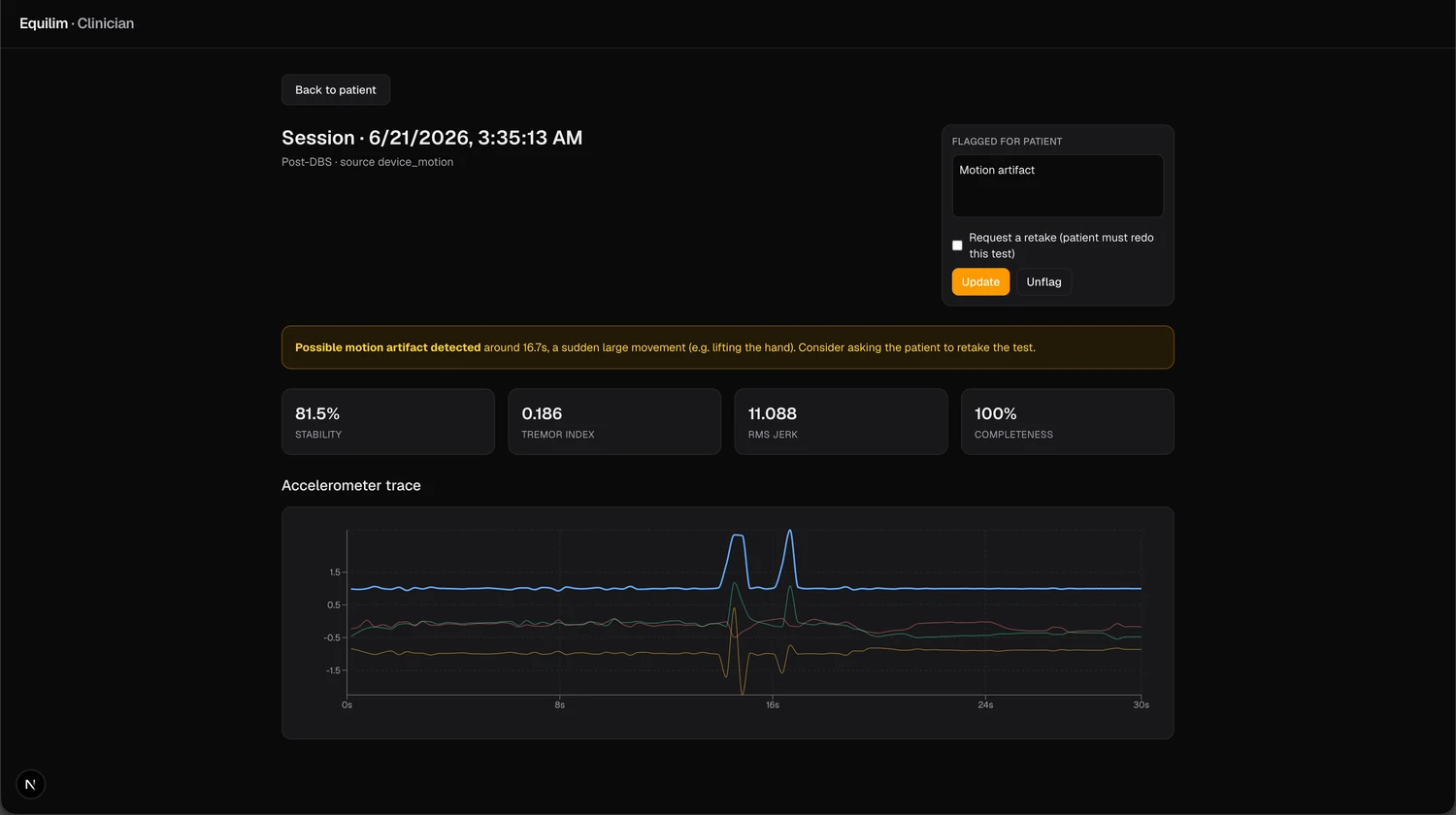Click the -0.5 value on the chart y-axis
This screenshot has width=1456, height=815.
click(x=333, y=637)
